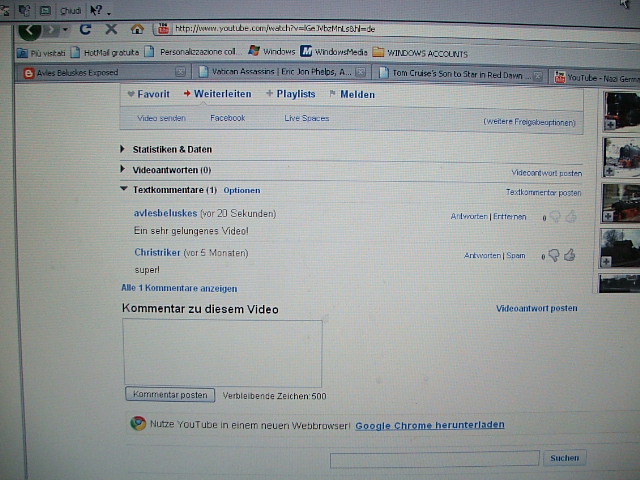The image size is (640, 480).
Task: Reload the page with refresh icon
Action: pyautogui.click(x=85, y=29)
